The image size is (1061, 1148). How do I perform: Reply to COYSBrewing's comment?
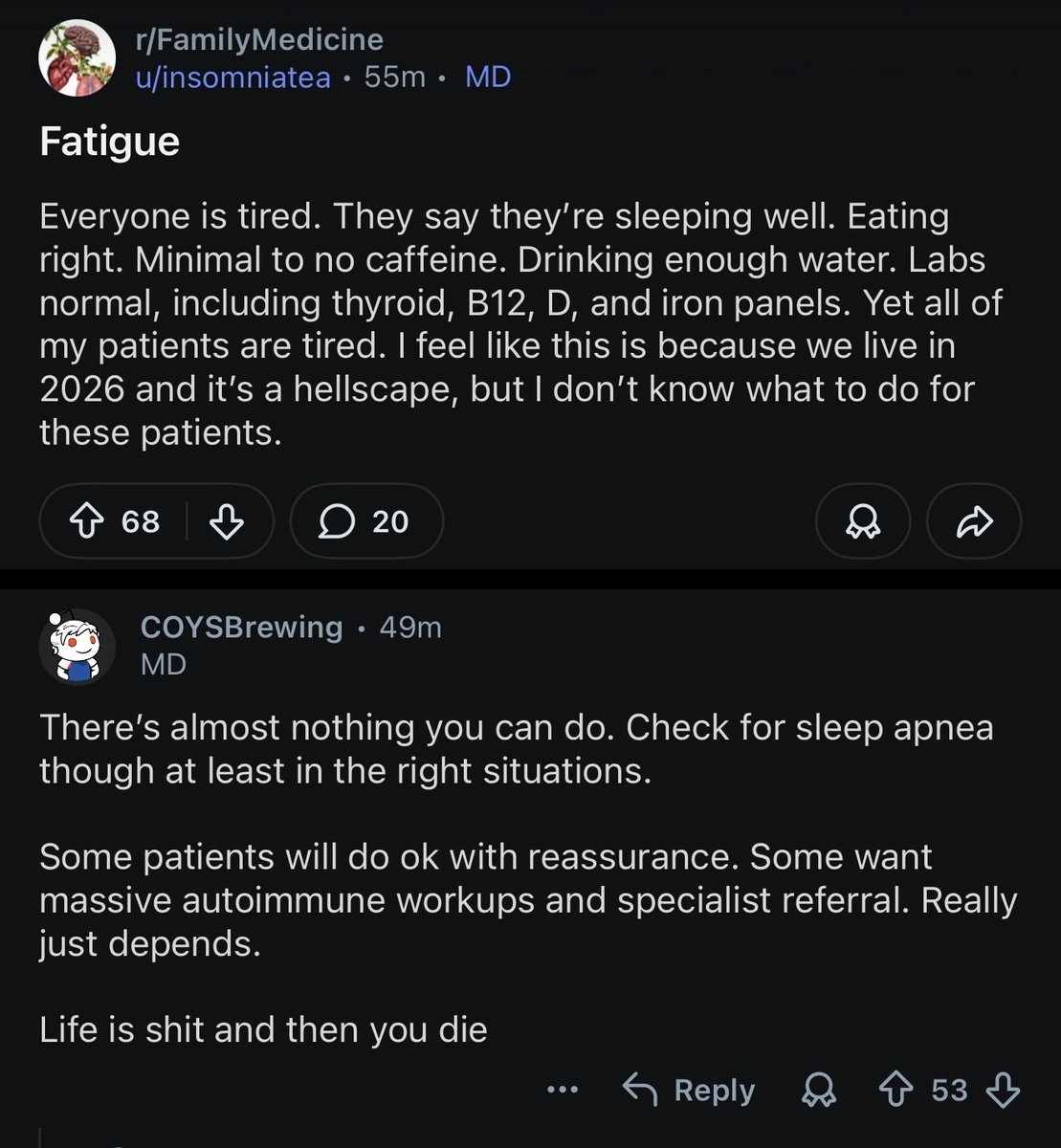689,1090
